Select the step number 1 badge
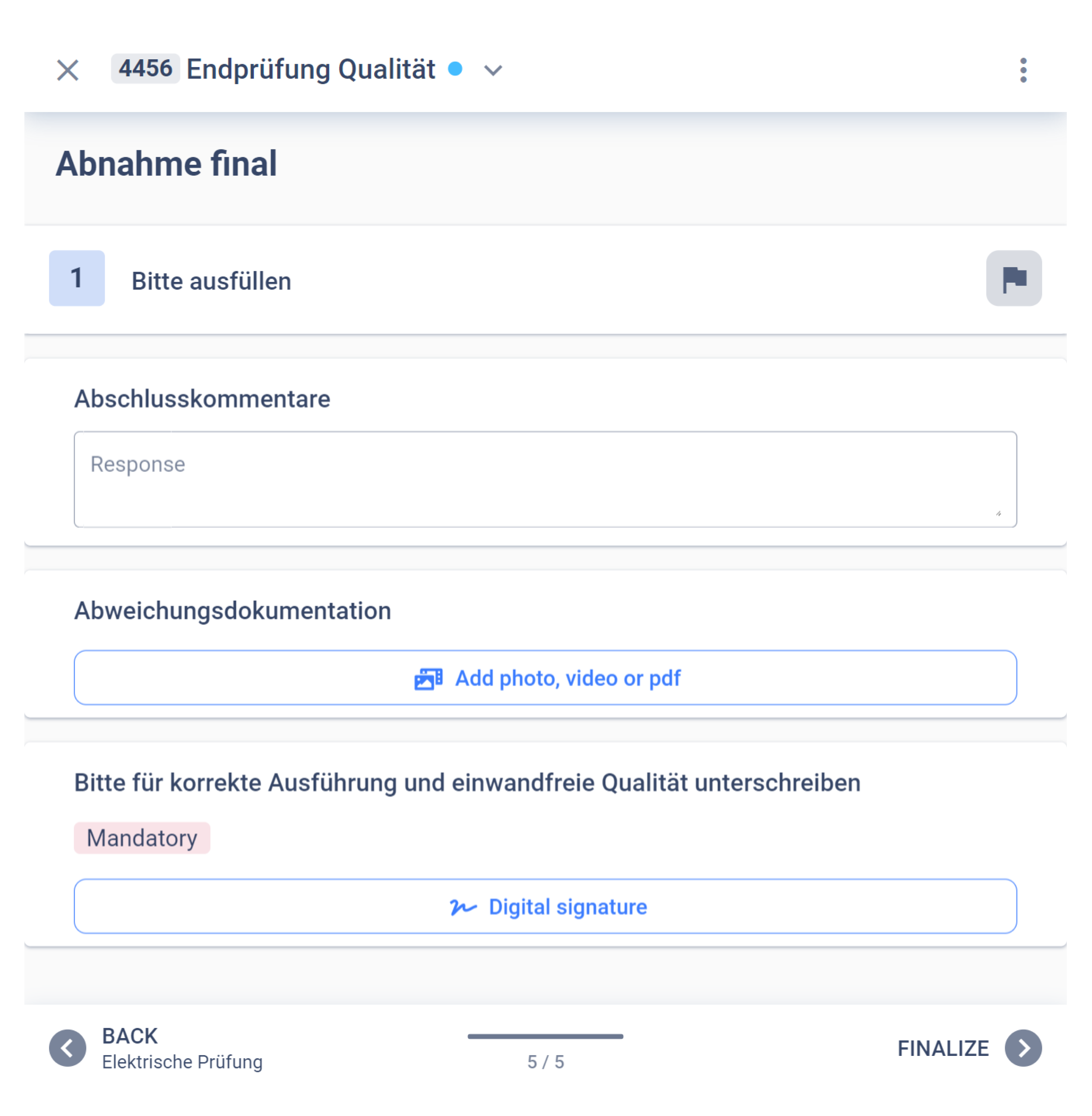The image size is (1092, 1116). pos(77,278)
